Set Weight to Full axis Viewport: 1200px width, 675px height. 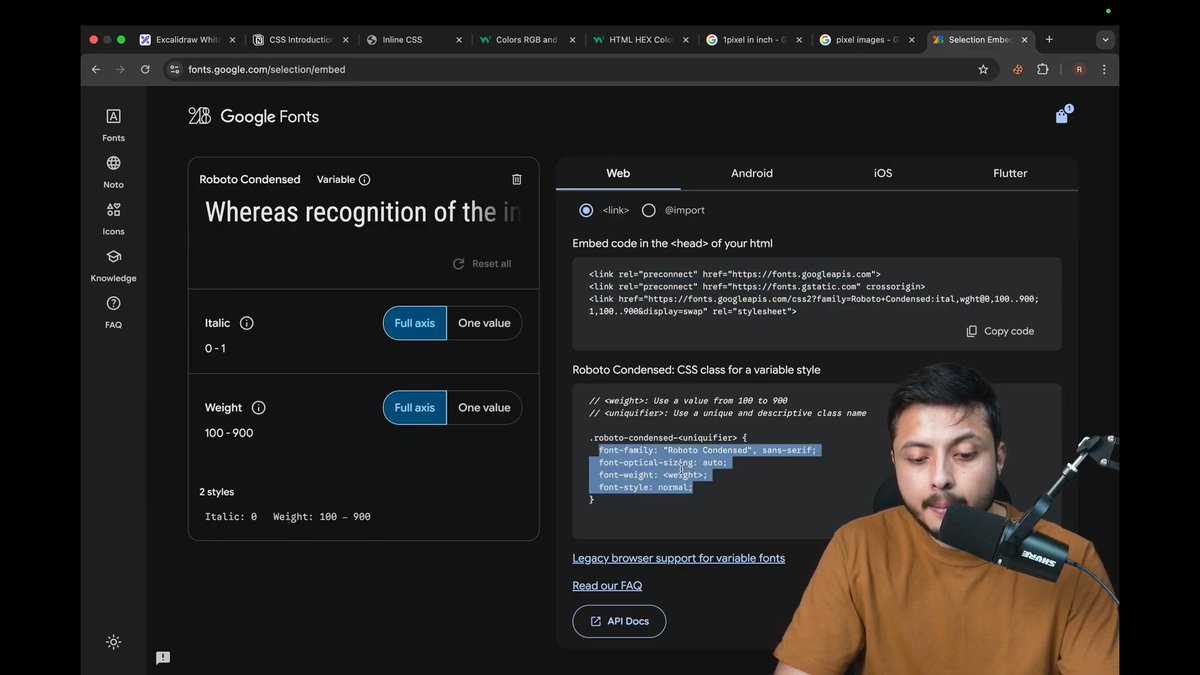coord(415,407)
